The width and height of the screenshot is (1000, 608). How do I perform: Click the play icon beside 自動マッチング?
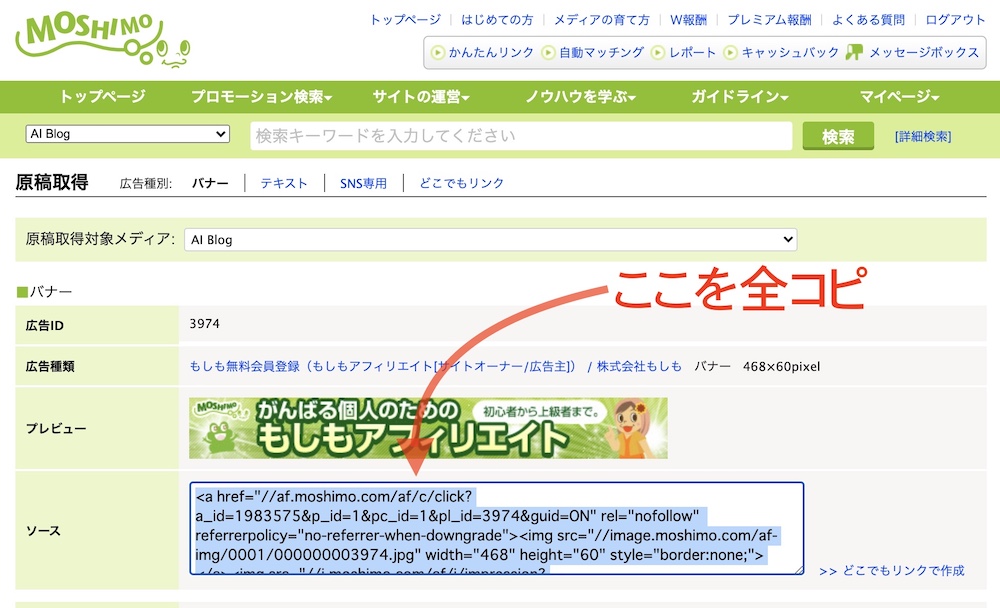click(548, 52)
